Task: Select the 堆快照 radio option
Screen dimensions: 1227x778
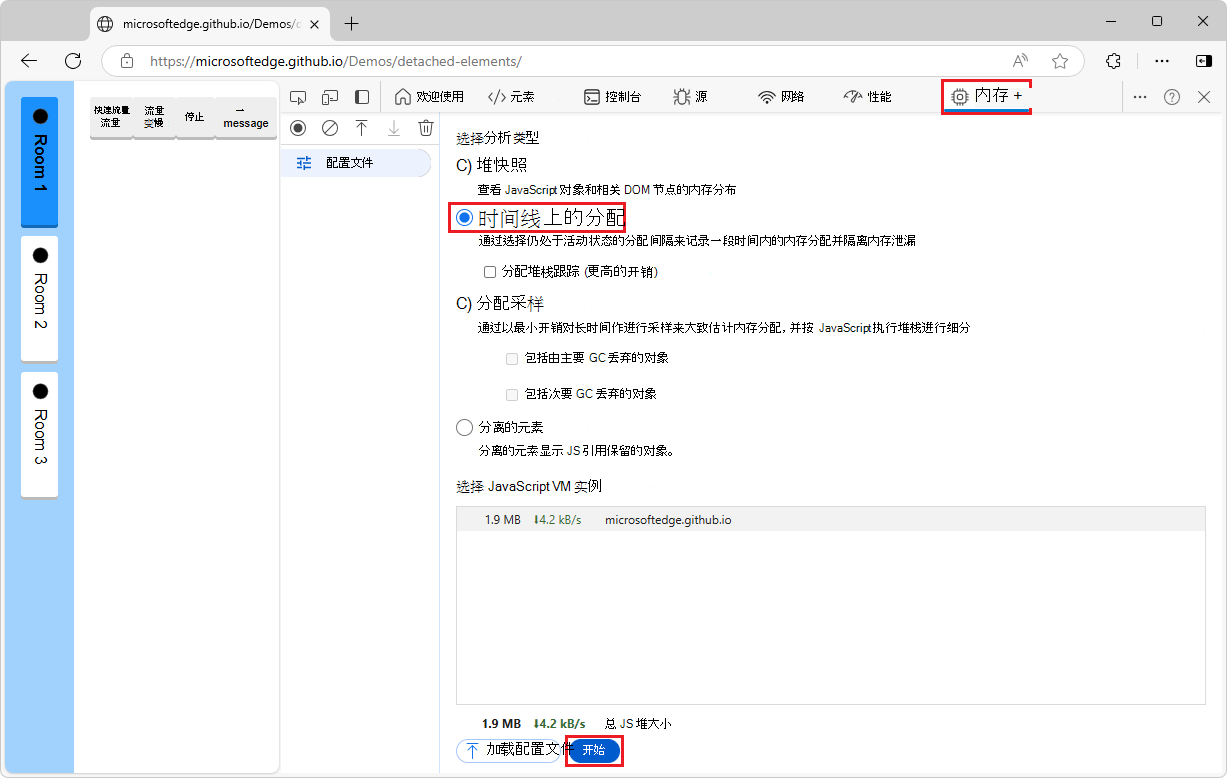Action: click(x=464, y=165)
